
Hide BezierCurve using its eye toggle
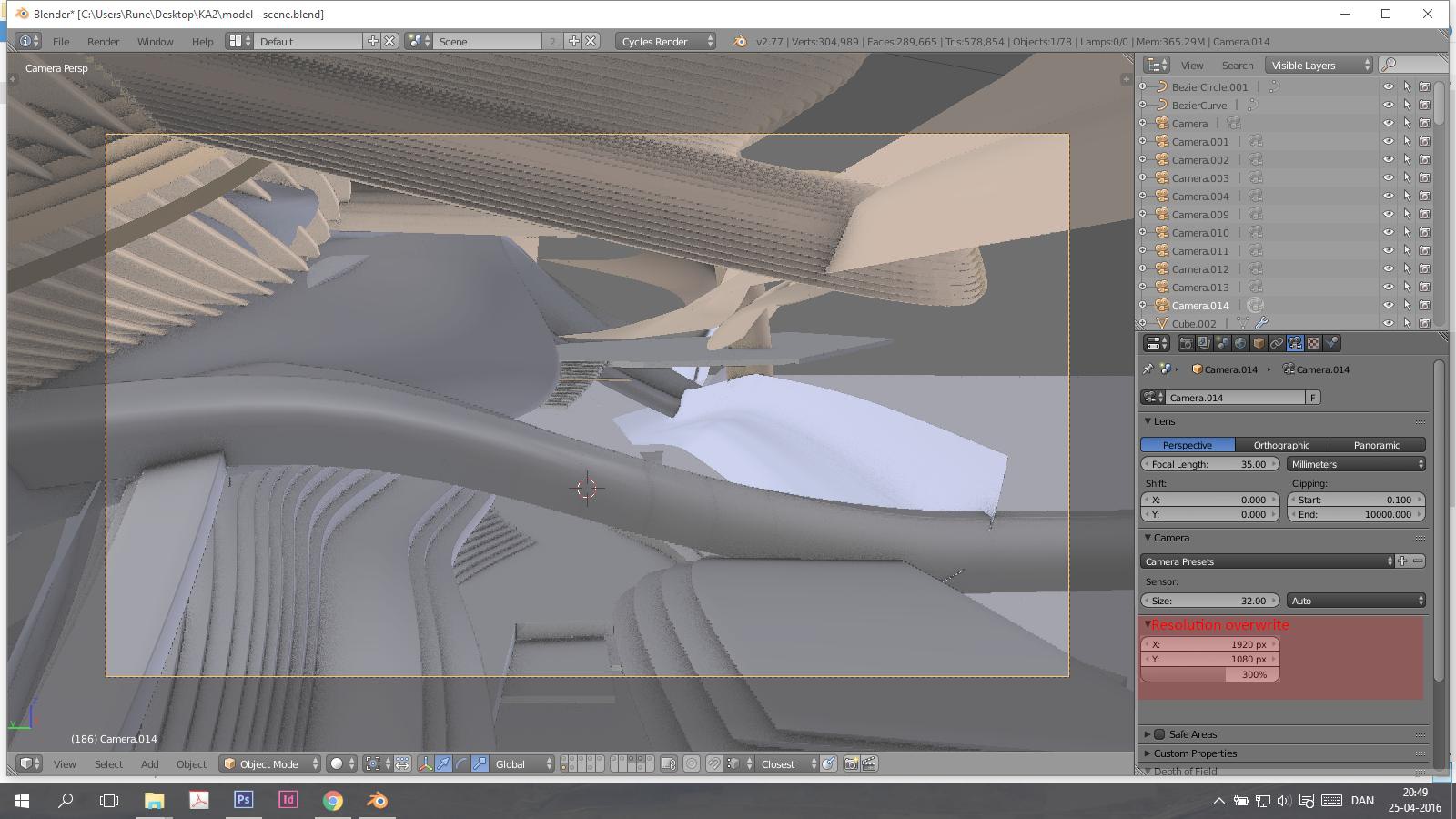1389,105
